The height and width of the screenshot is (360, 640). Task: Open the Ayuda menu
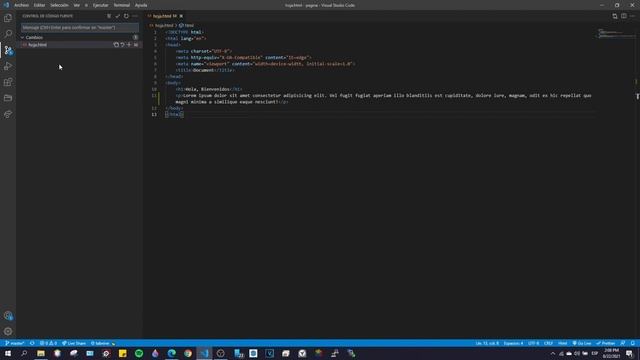click(141, 5)
